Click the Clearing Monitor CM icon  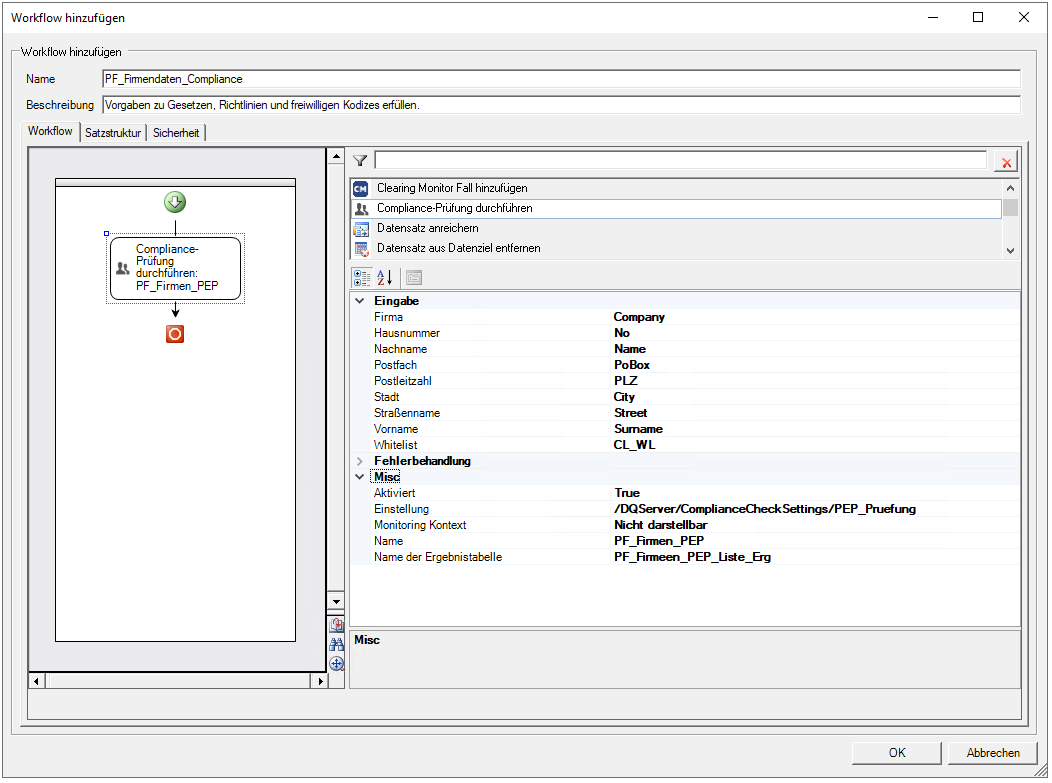coord(360,189)
